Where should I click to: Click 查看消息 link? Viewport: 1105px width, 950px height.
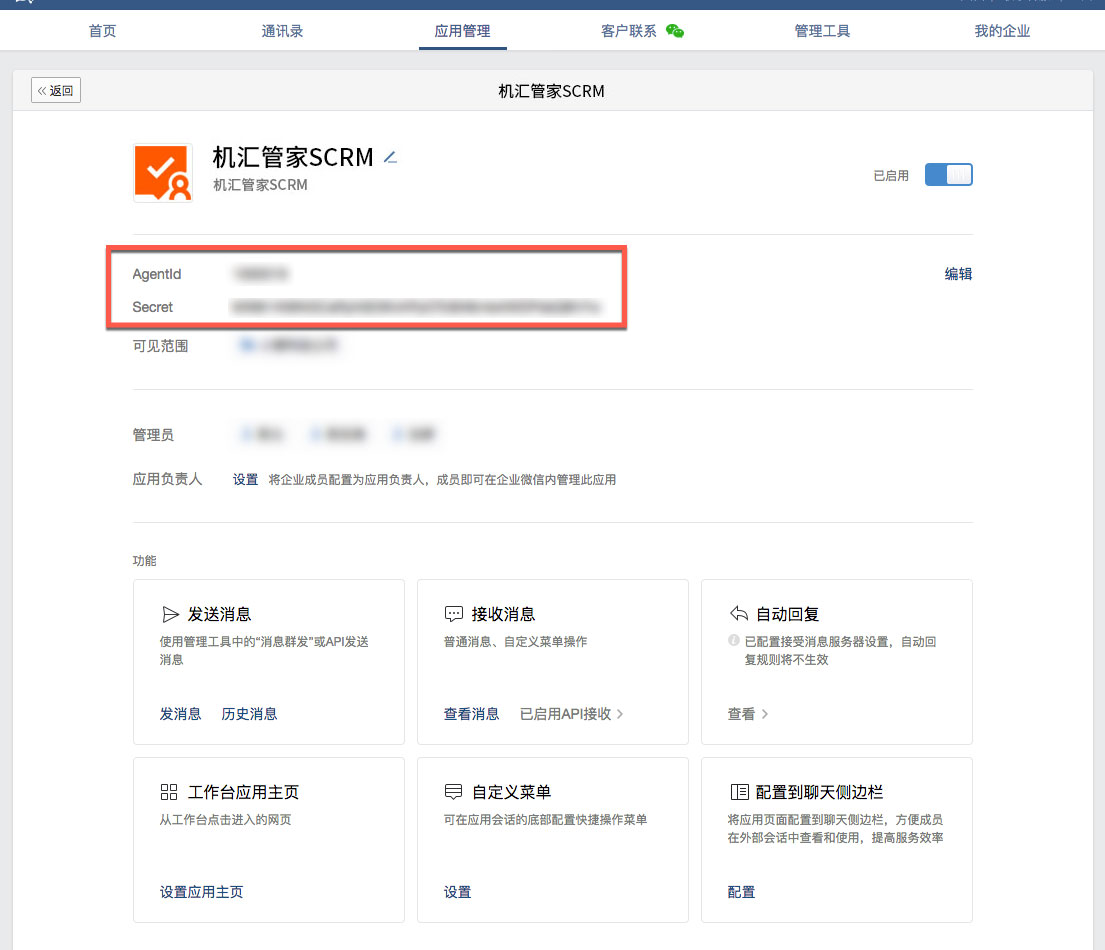471,714
